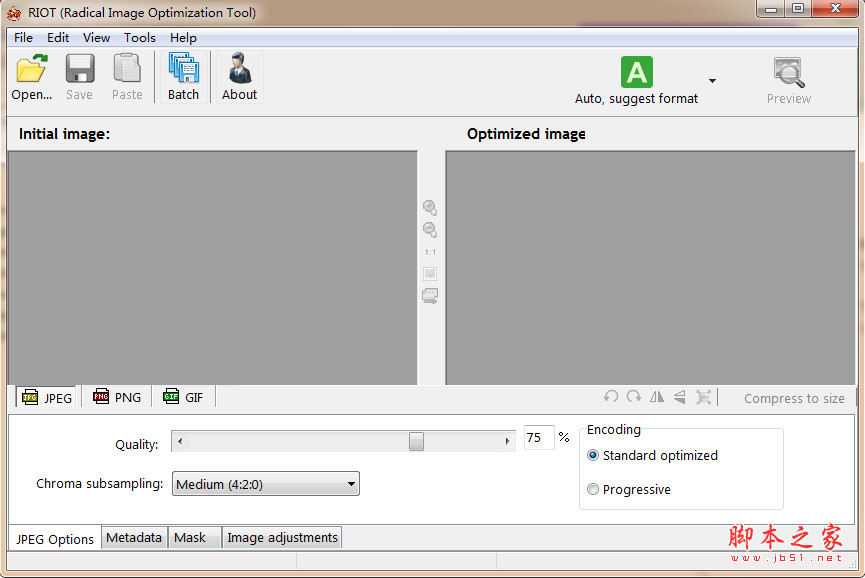Flip image vertically
The image size is (865, 578).
click(680, 397)
